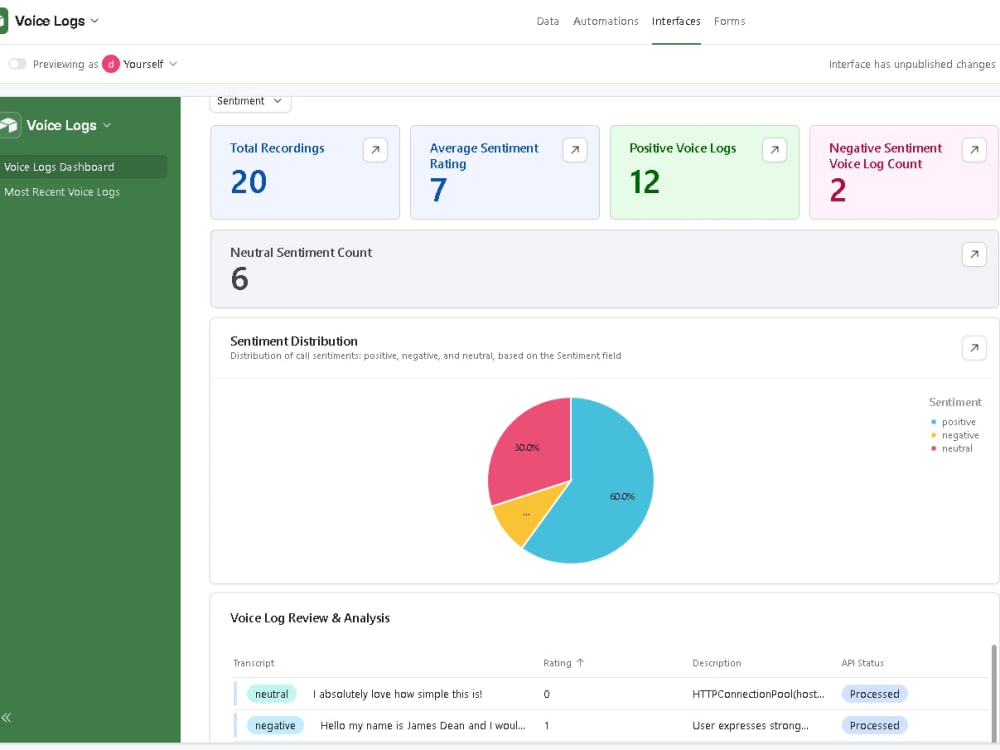Viewport: 1000px width, 750px height.
Task: Click the pink 30.0% pie slice
Action: coord(529,453)
